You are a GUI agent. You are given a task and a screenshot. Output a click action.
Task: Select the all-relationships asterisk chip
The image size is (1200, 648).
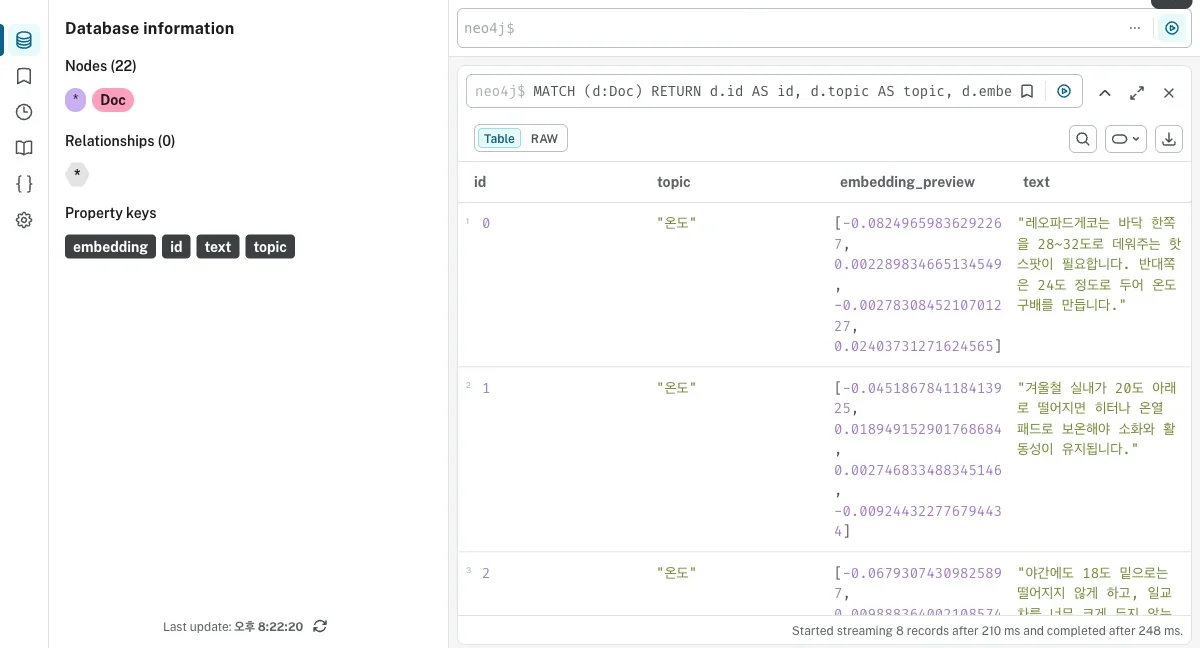pos(77,174)
